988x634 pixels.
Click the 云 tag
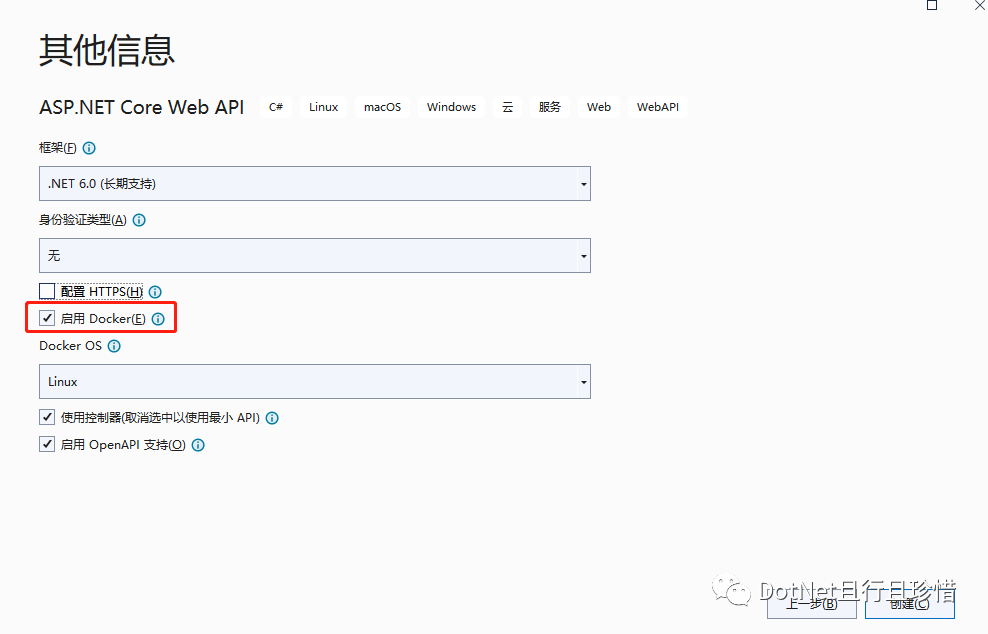[x=507, y=107]
